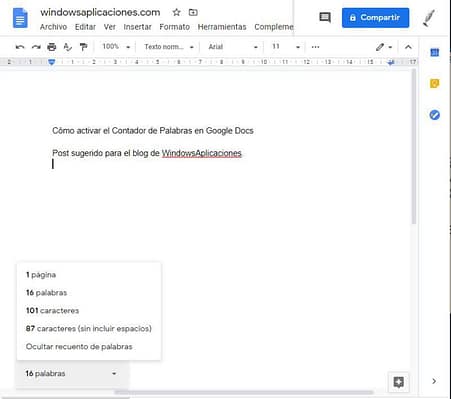Open the Ver menu

(110, 27)
